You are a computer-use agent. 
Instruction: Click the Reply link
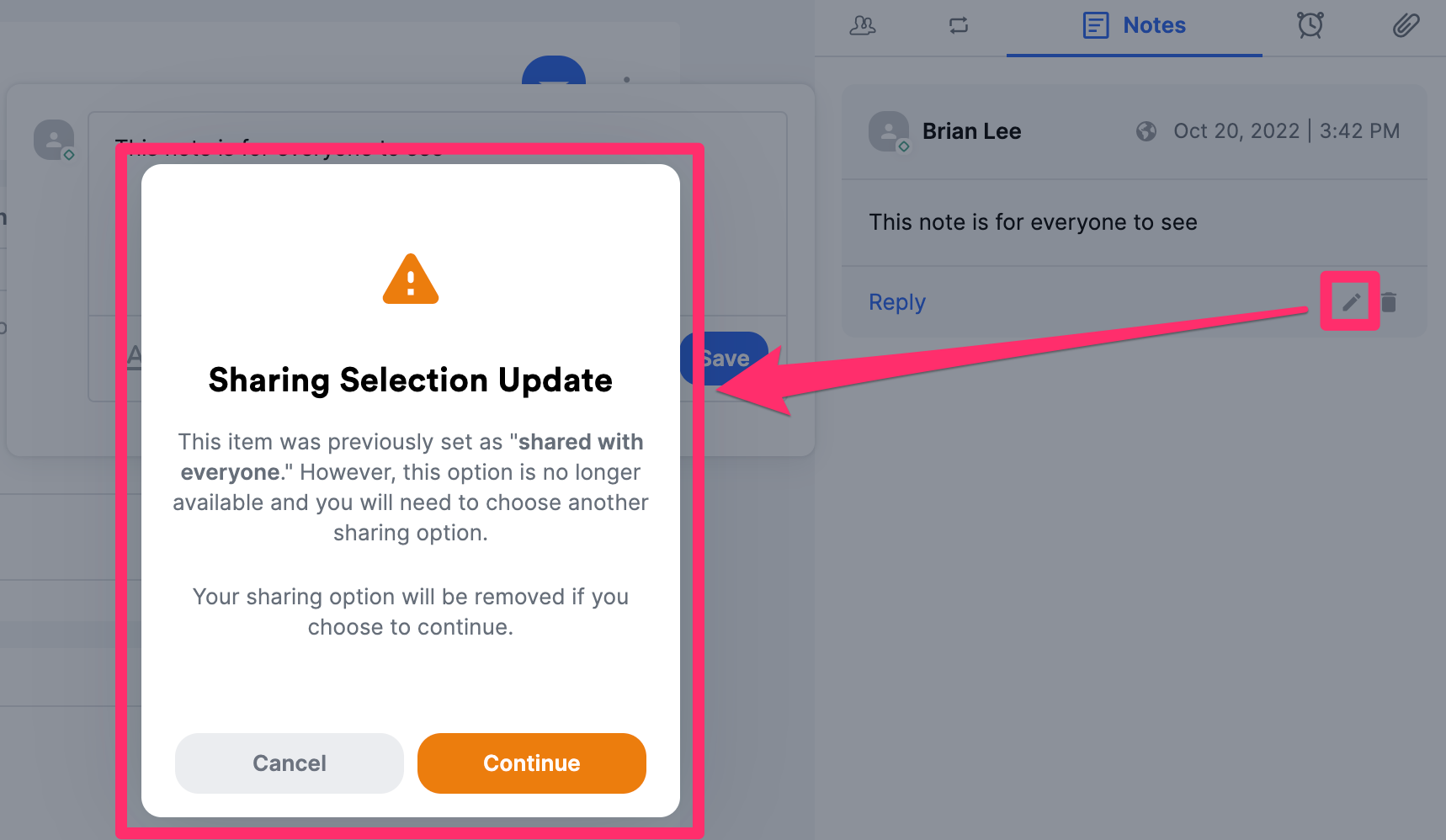[897, 302]
